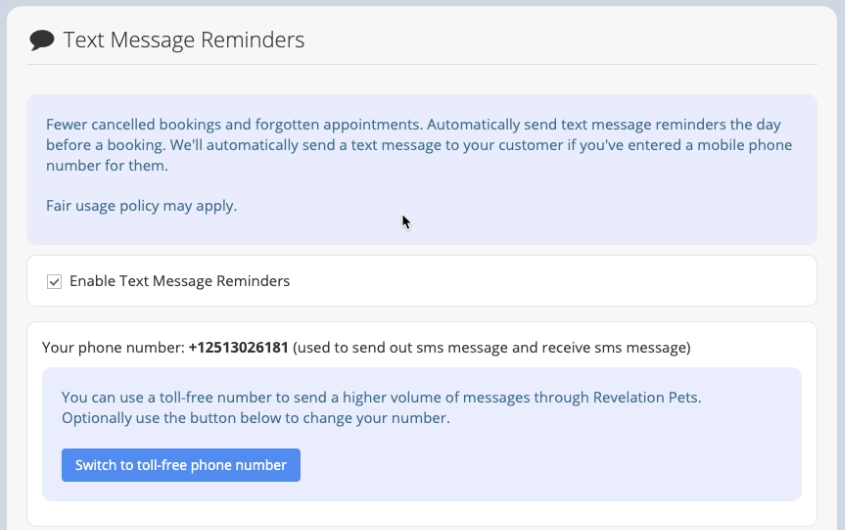
Task: Click the 'Enable Text Message Reminders' label text
Action: click(179, 281)
